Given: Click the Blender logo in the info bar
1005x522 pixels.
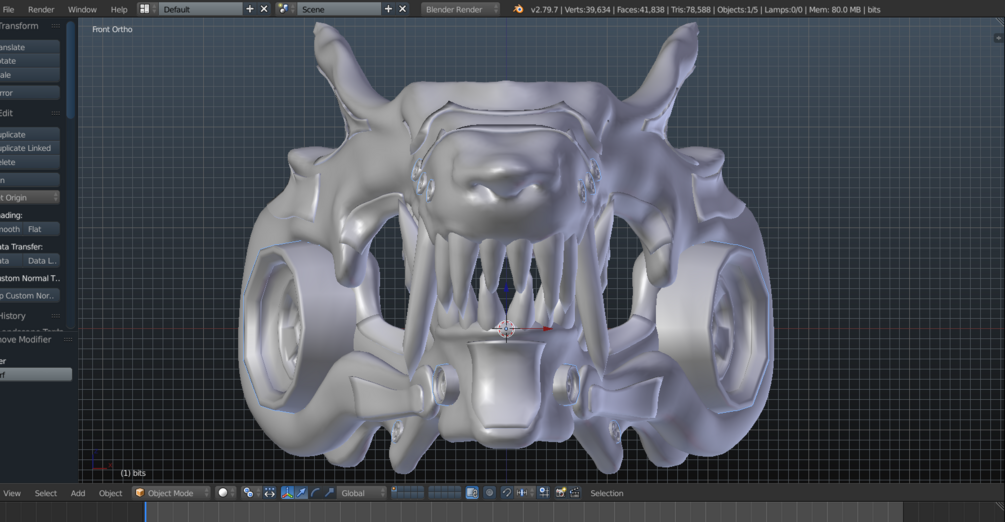Looking at the screenshot, I should click(x=518, y=9).
